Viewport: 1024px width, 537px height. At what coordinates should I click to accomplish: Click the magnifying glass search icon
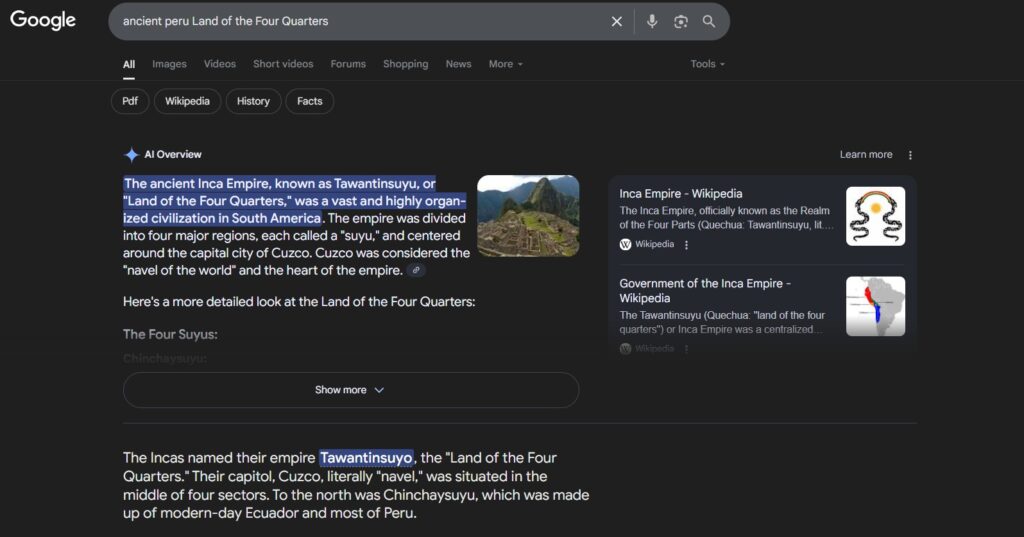coord(709,21)
